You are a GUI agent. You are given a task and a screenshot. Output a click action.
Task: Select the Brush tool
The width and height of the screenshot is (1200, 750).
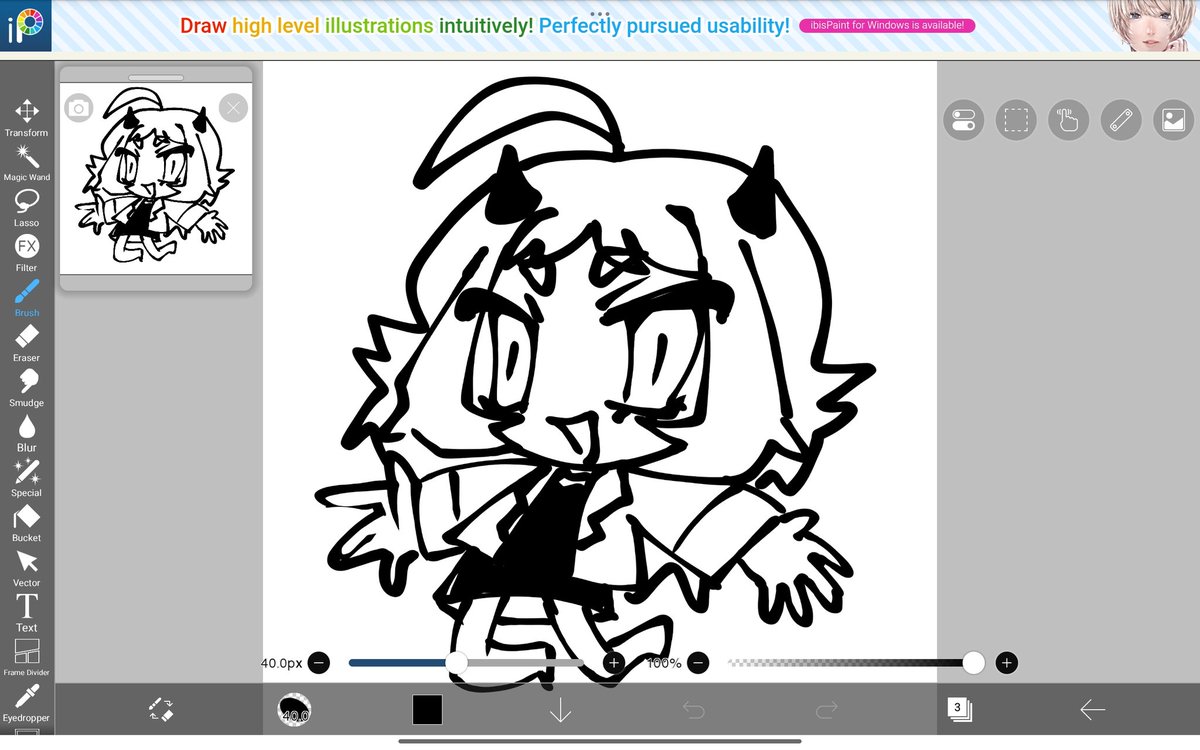pyautogui.click(x=26, y=298)
